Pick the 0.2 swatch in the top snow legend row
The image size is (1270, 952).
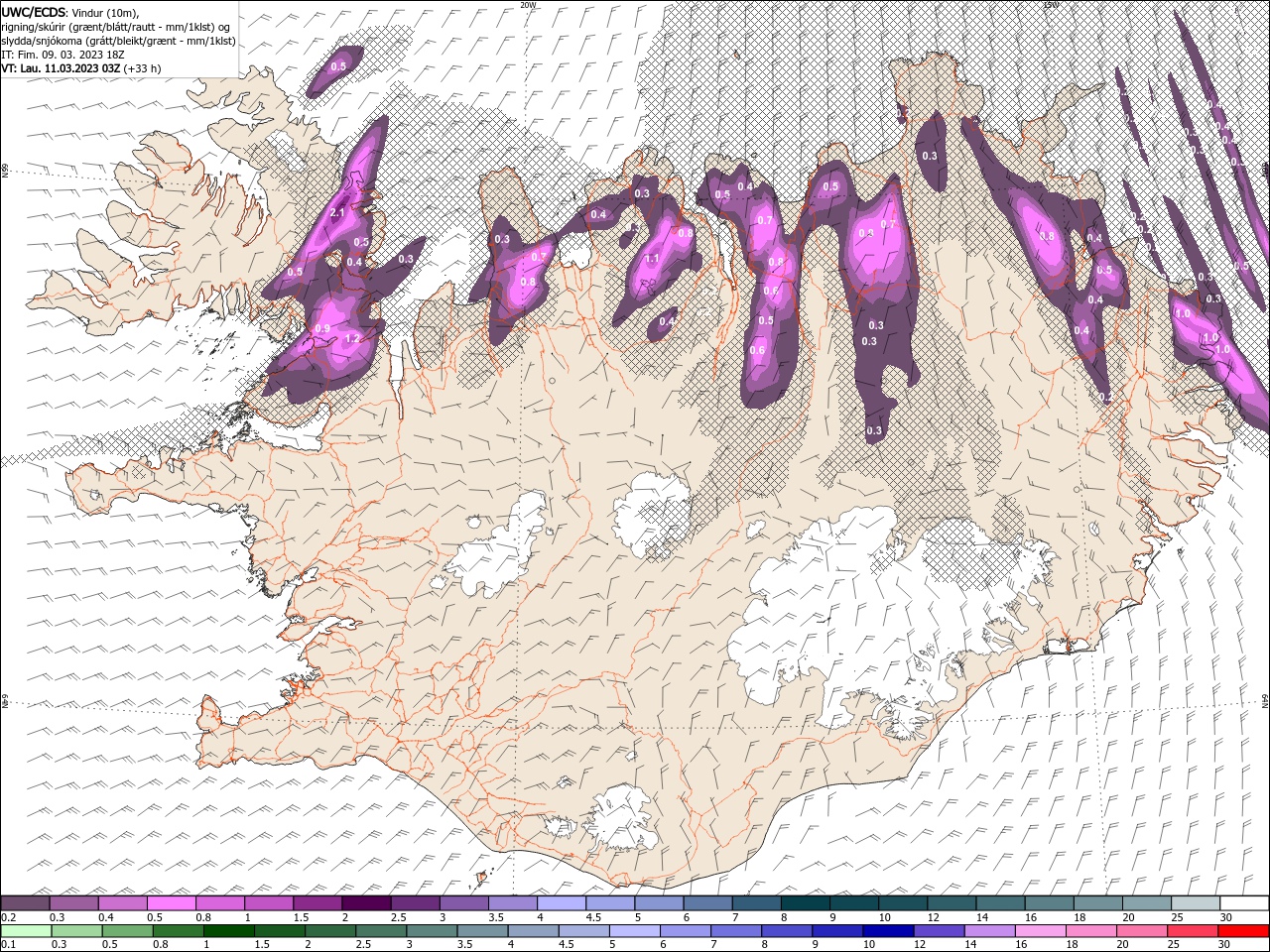25,902
